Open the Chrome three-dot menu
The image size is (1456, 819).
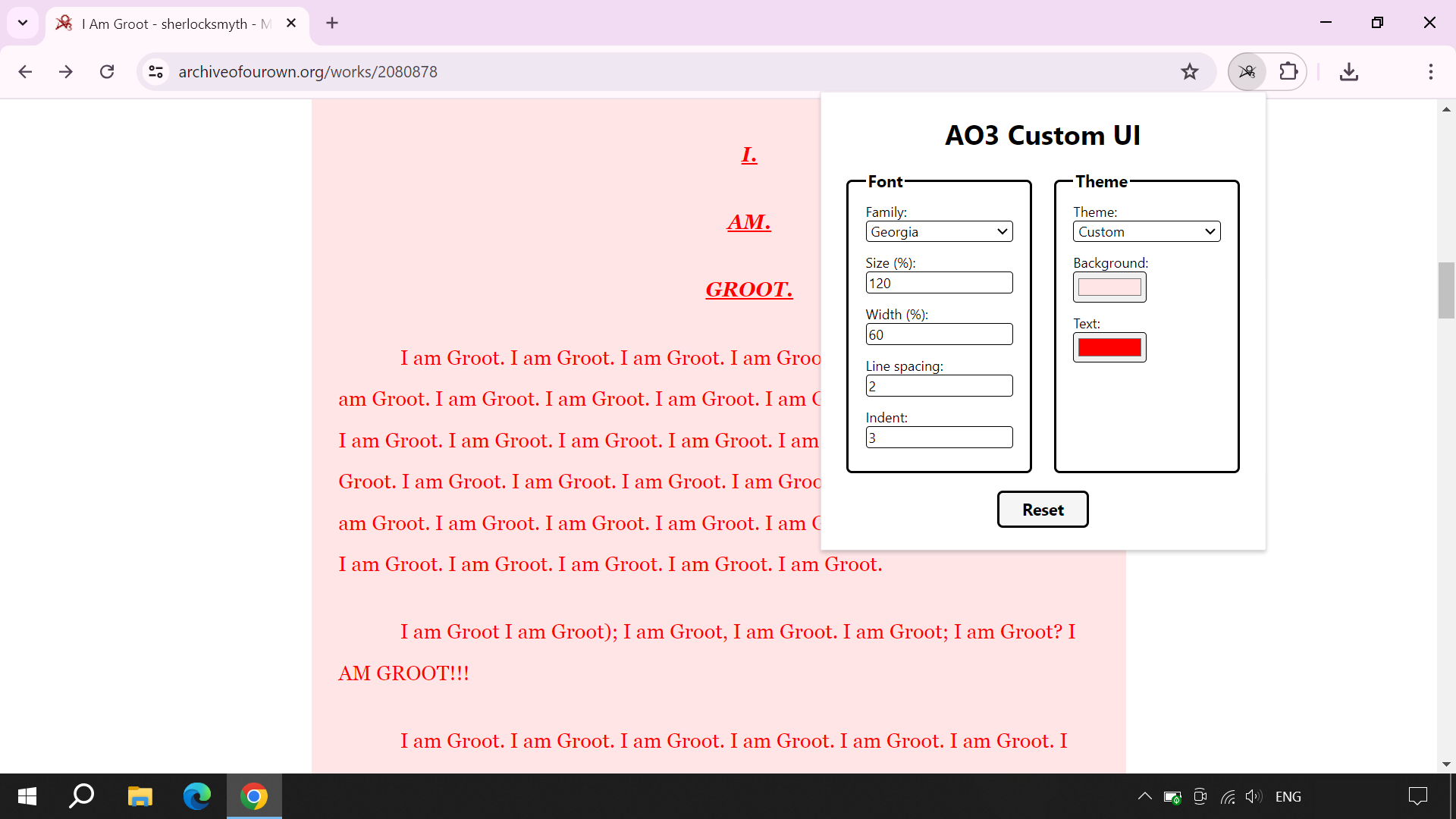coord(1430,71)
